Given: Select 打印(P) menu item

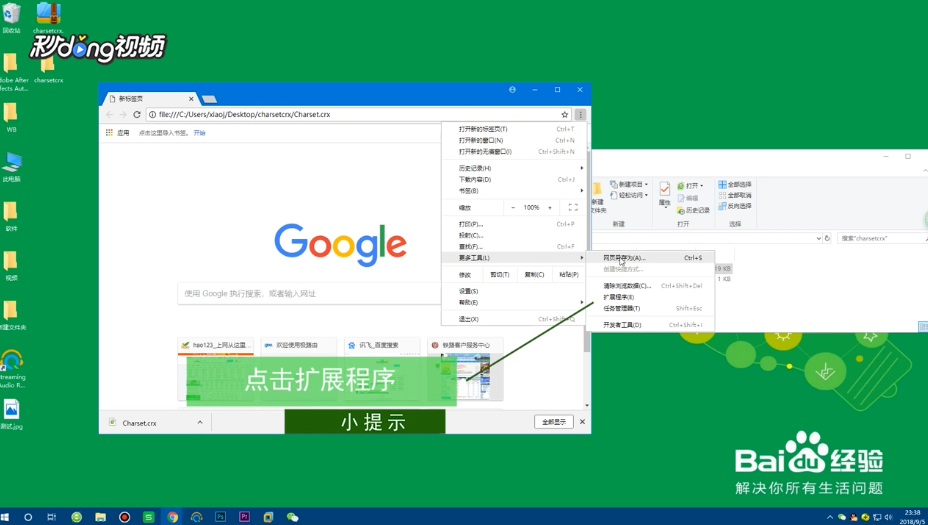Looking at the screenshot, I should click(514, 224).
